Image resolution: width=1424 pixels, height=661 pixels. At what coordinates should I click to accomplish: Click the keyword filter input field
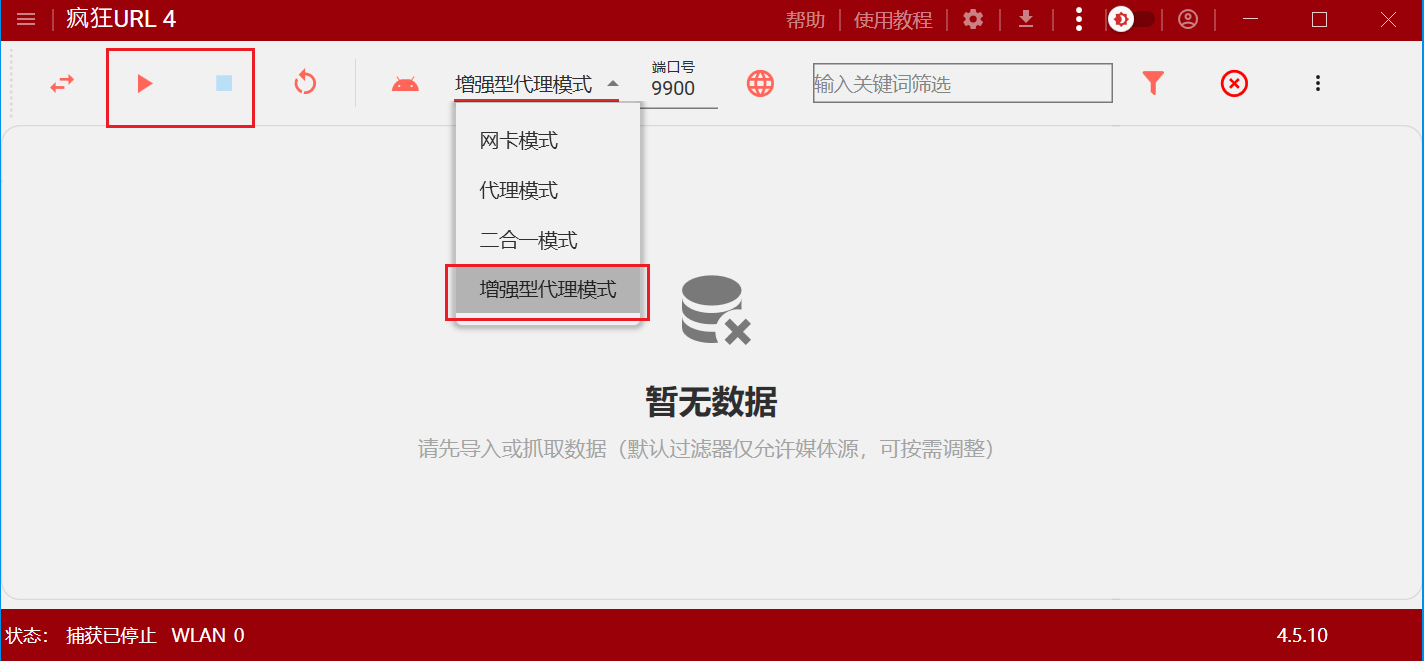point(960,83)
